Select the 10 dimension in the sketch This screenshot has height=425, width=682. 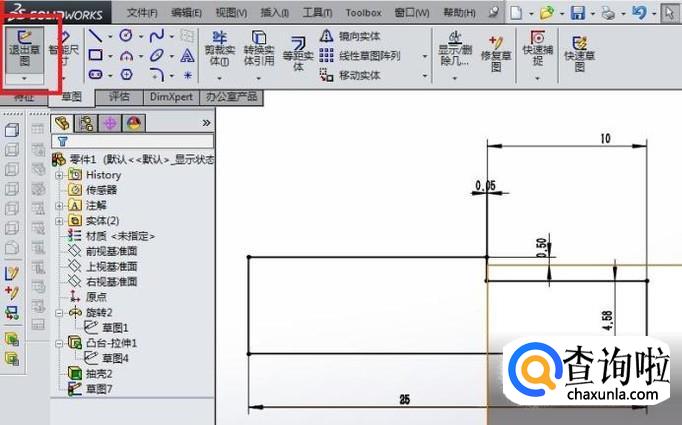[x=605, y=139]
